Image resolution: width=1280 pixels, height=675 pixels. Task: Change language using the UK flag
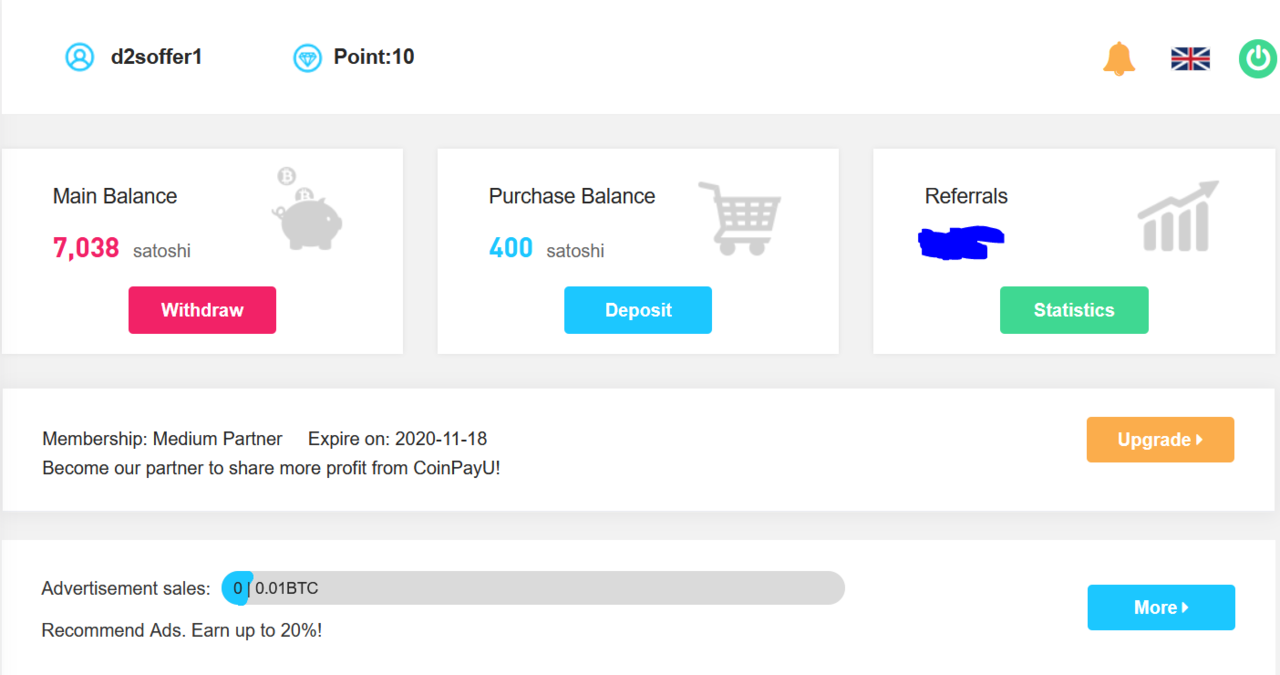pos(1190,59)
